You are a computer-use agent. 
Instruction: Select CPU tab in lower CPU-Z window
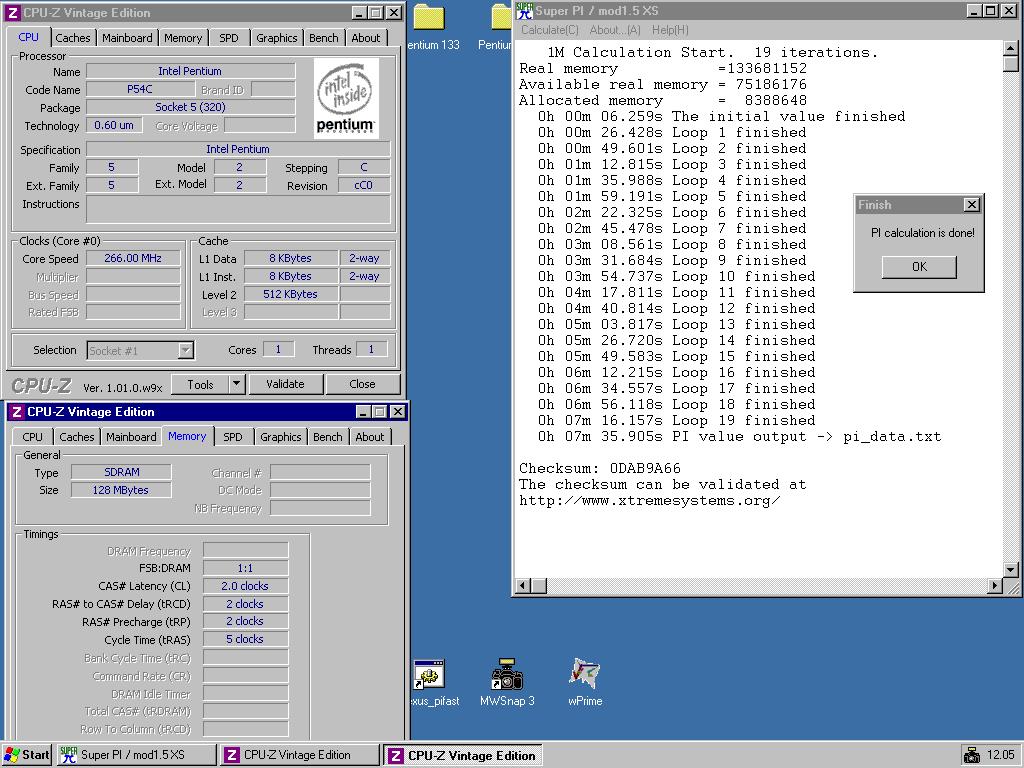pyautogui.click(x=33, y=437)
